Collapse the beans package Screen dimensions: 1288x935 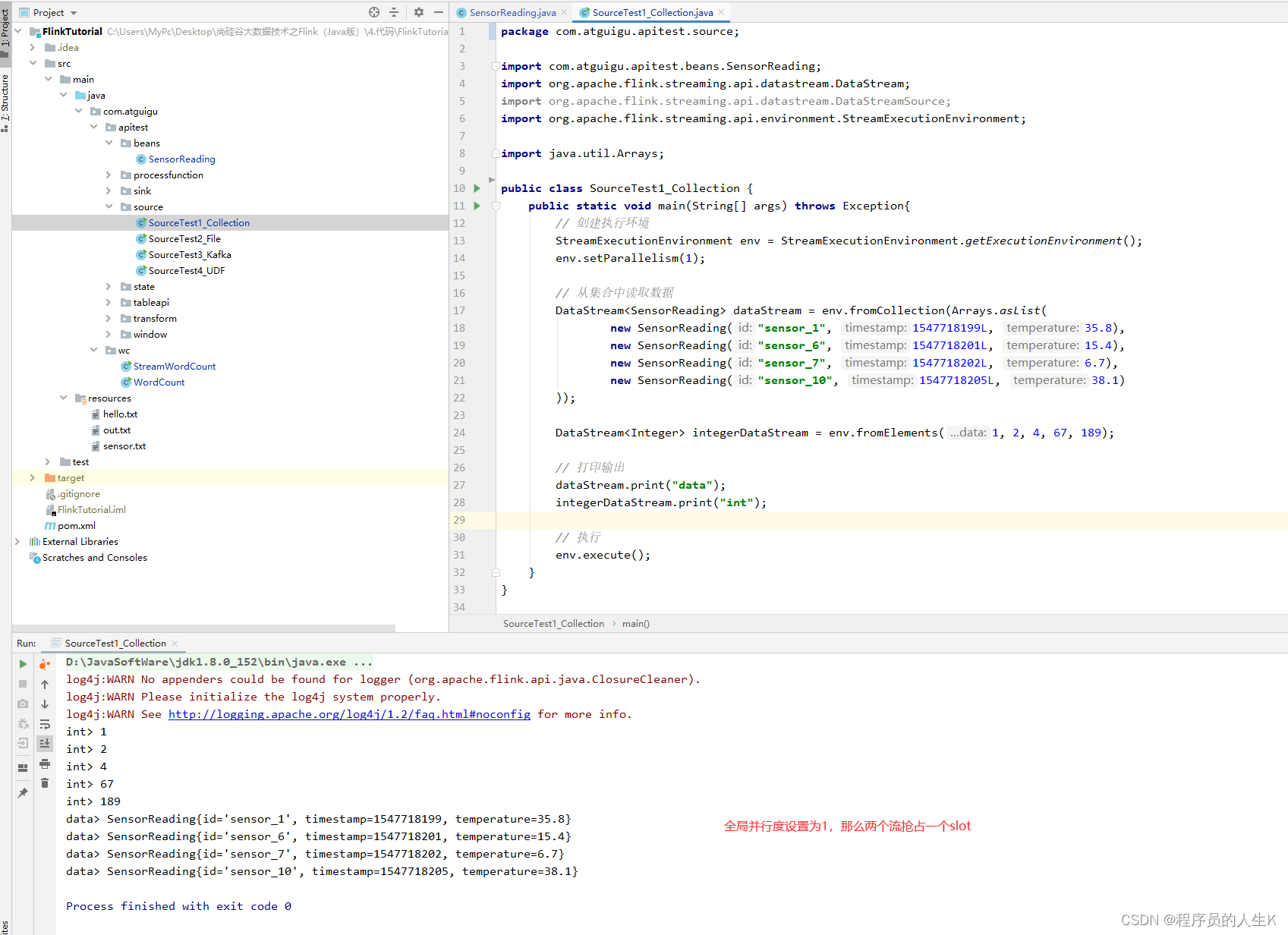(x=109, y=143)
